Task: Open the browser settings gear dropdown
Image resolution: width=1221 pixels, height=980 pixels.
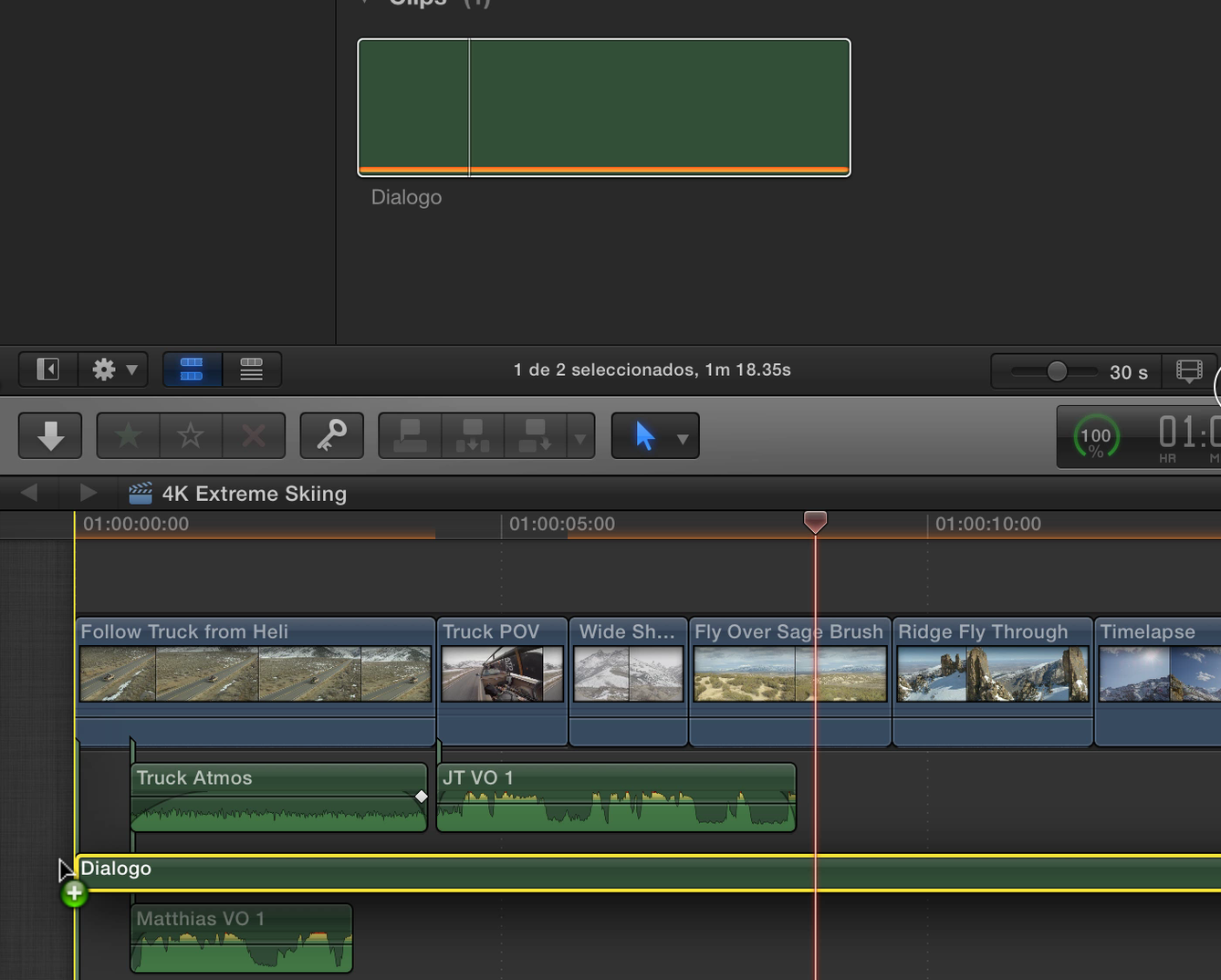Action: (113, 370)
